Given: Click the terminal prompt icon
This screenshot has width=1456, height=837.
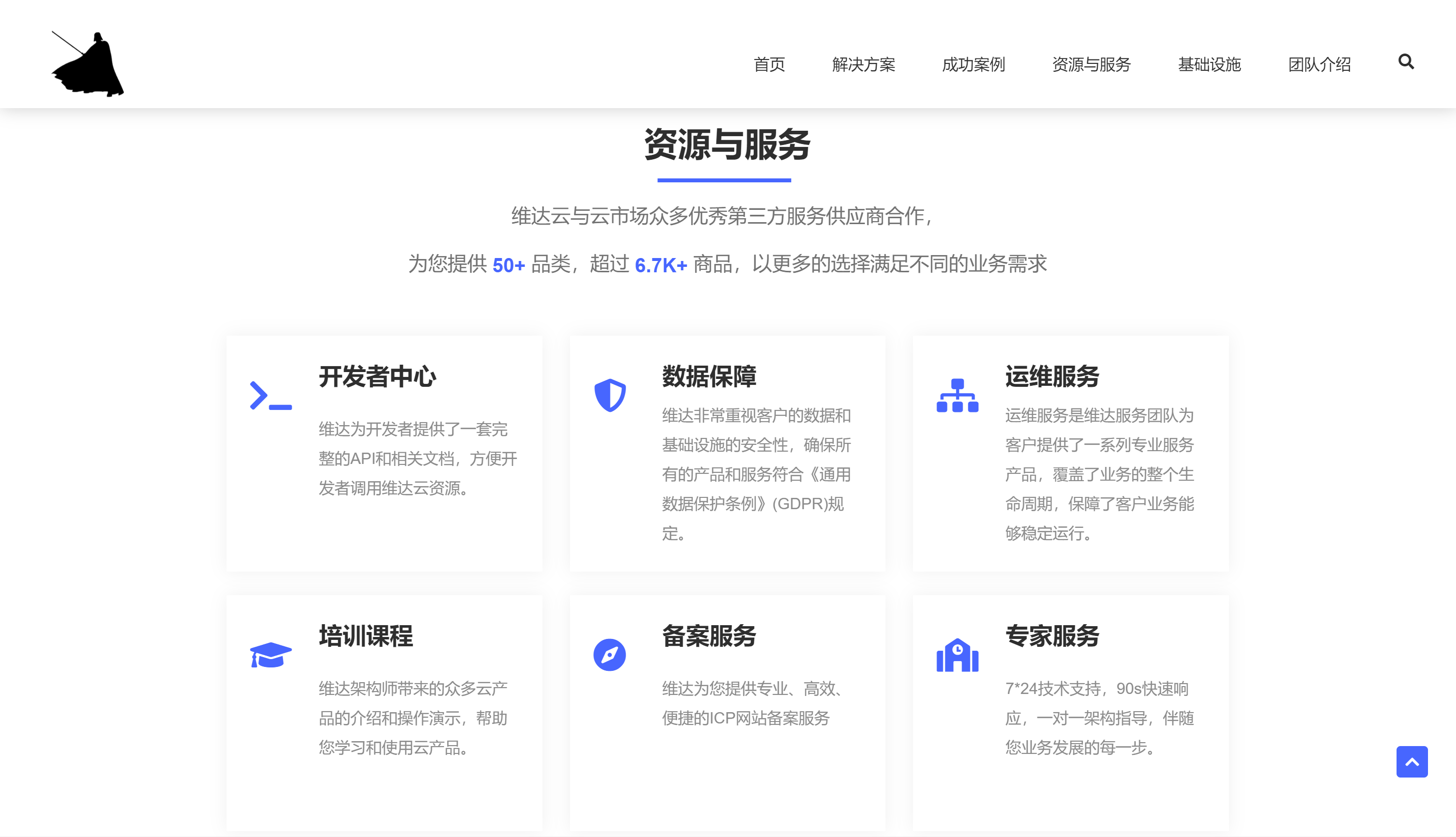Looking at the screenshot, I should pyautogui.click(x=271, y=396).
